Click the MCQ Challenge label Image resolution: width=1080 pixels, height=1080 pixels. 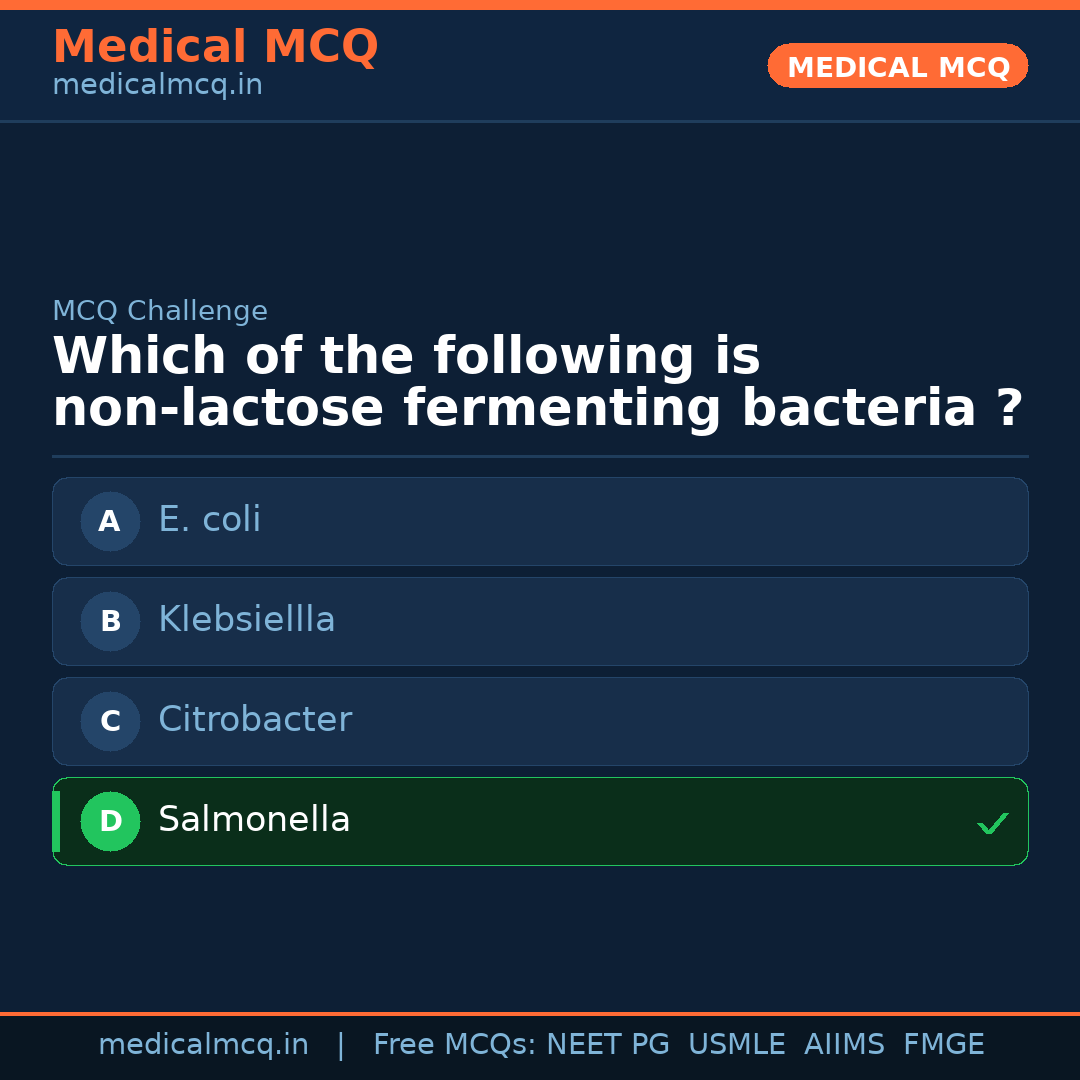tap(160, 312)
